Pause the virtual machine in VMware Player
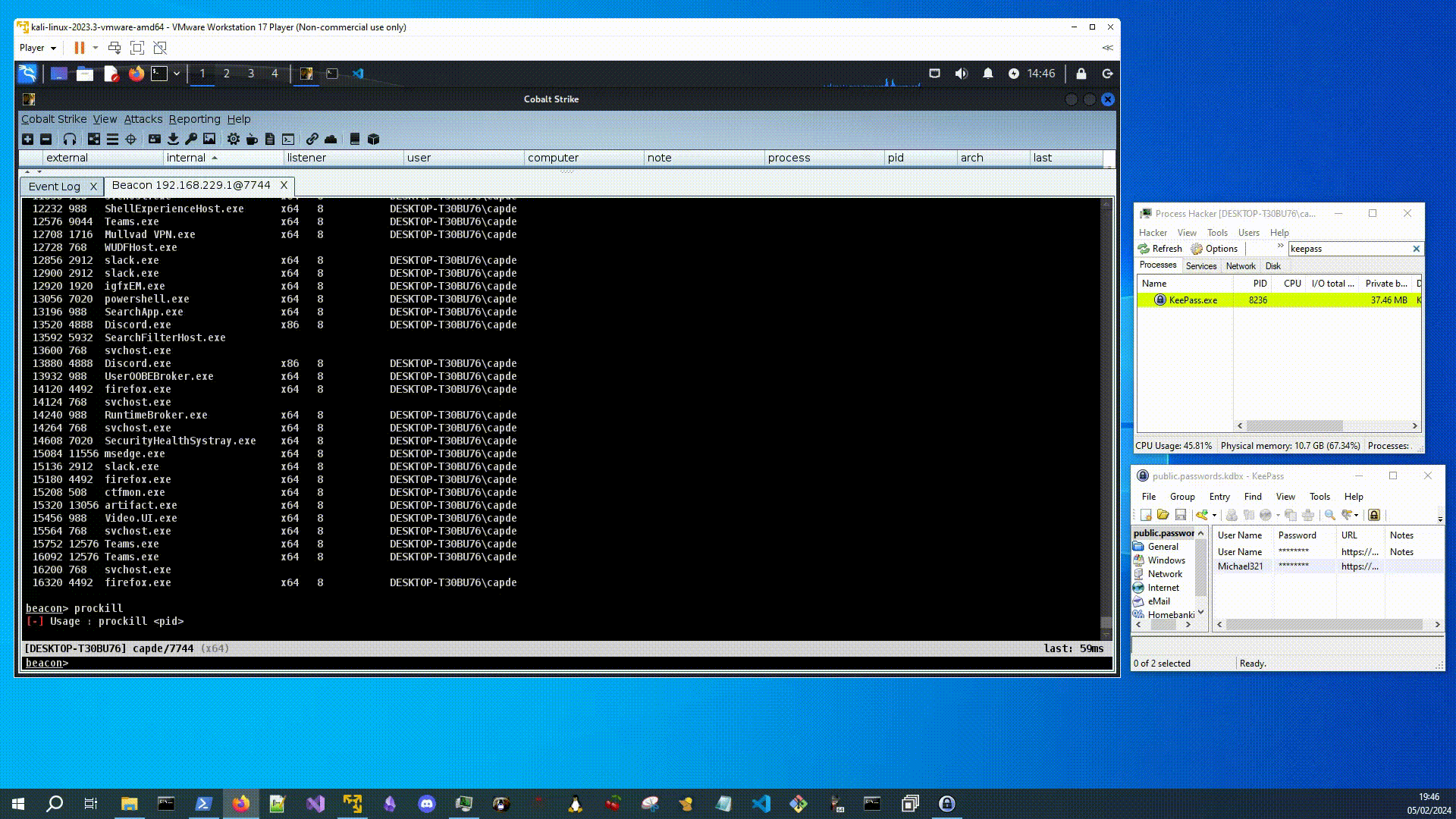This screenshot has width=1456, height=819. [79, 48]
